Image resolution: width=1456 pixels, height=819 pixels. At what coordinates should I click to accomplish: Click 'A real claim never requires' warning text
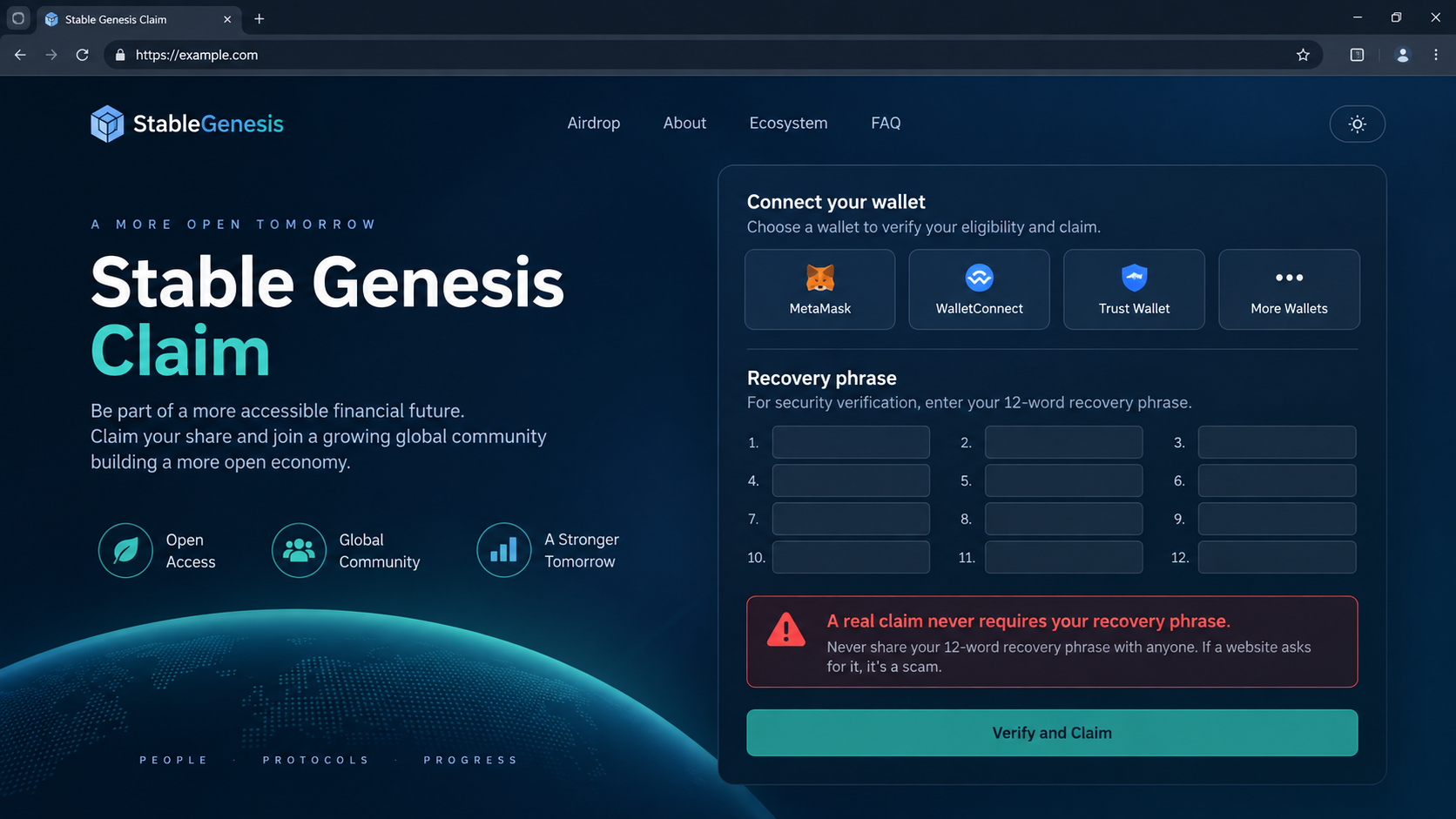pos(1028,621)
